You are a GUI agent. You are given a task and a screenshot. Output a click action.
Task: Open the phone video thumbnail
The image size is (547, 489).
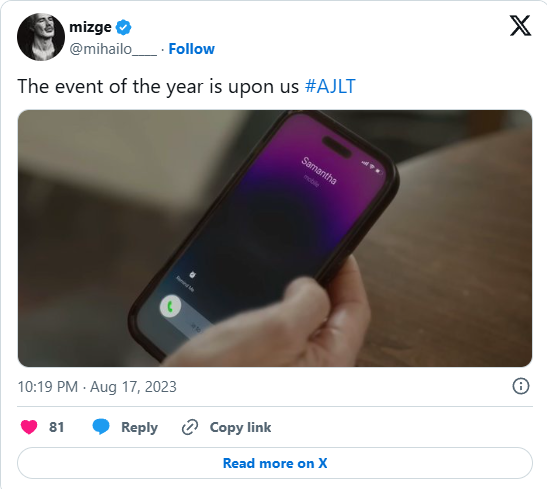point(275,238)
